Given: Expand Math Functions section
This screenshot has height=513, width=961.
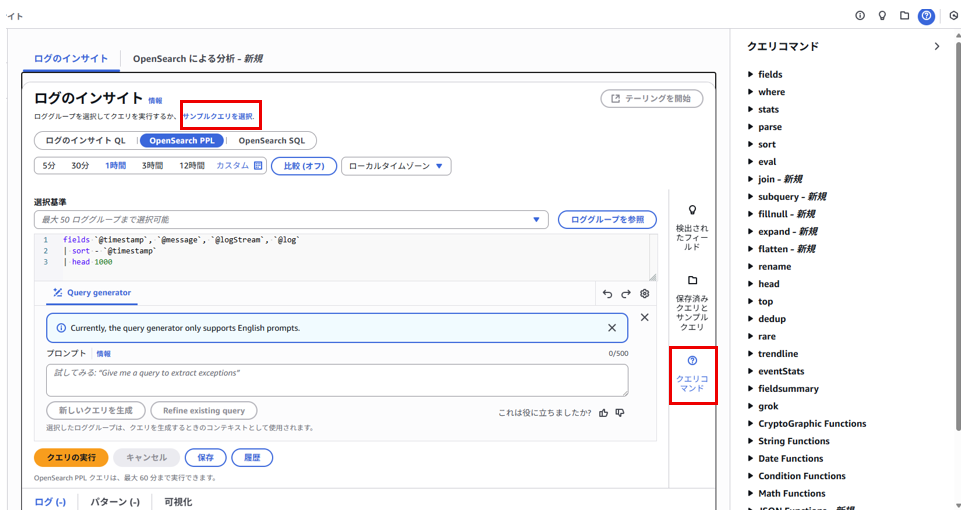Looking at the screenshot, I should 787,493.
